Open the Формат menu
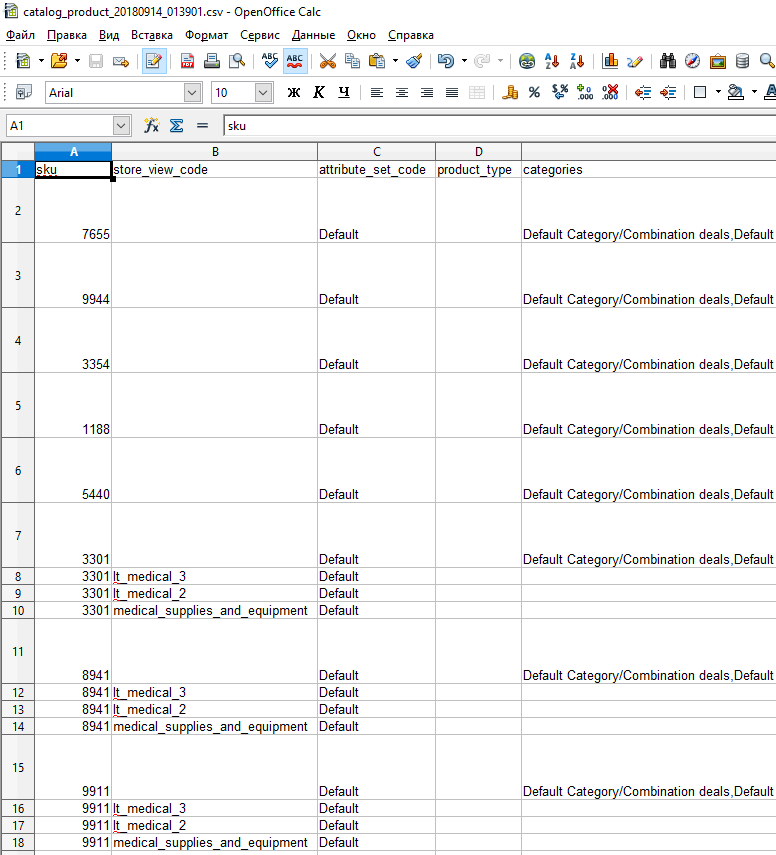776x855 pixels. click(x=206, y=35)
